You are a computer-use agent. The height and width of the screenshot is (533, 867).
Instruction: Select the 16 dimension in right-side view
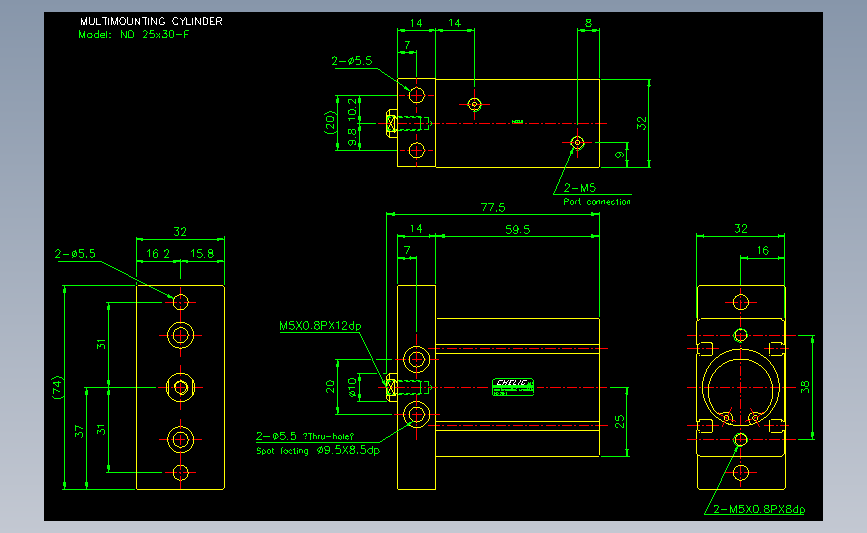pyautogui.click(x=762, y=250)
